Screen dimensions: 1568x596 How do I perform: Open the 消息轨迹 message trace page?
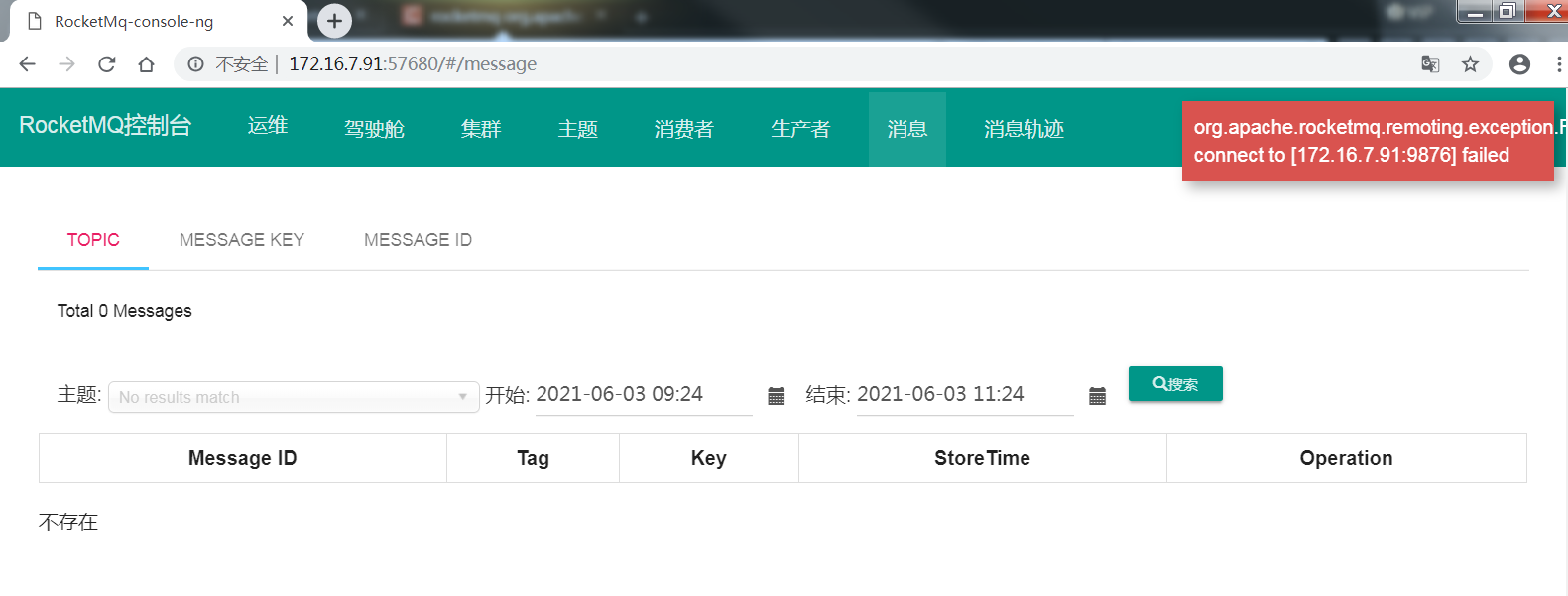tap(1024, 129)
